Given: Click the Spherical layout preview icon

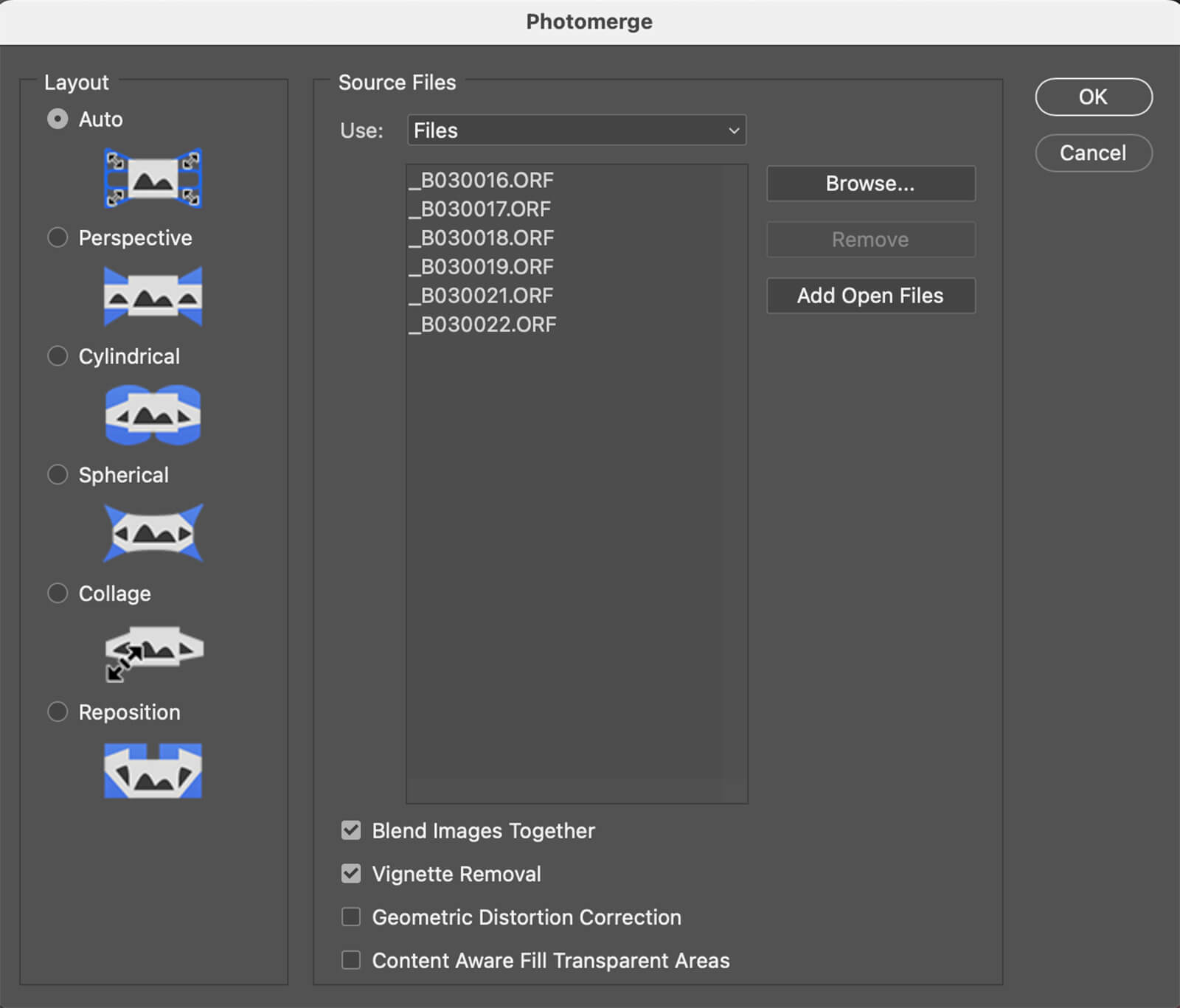Looking at the screenshot, I should (x=153, y=533).
